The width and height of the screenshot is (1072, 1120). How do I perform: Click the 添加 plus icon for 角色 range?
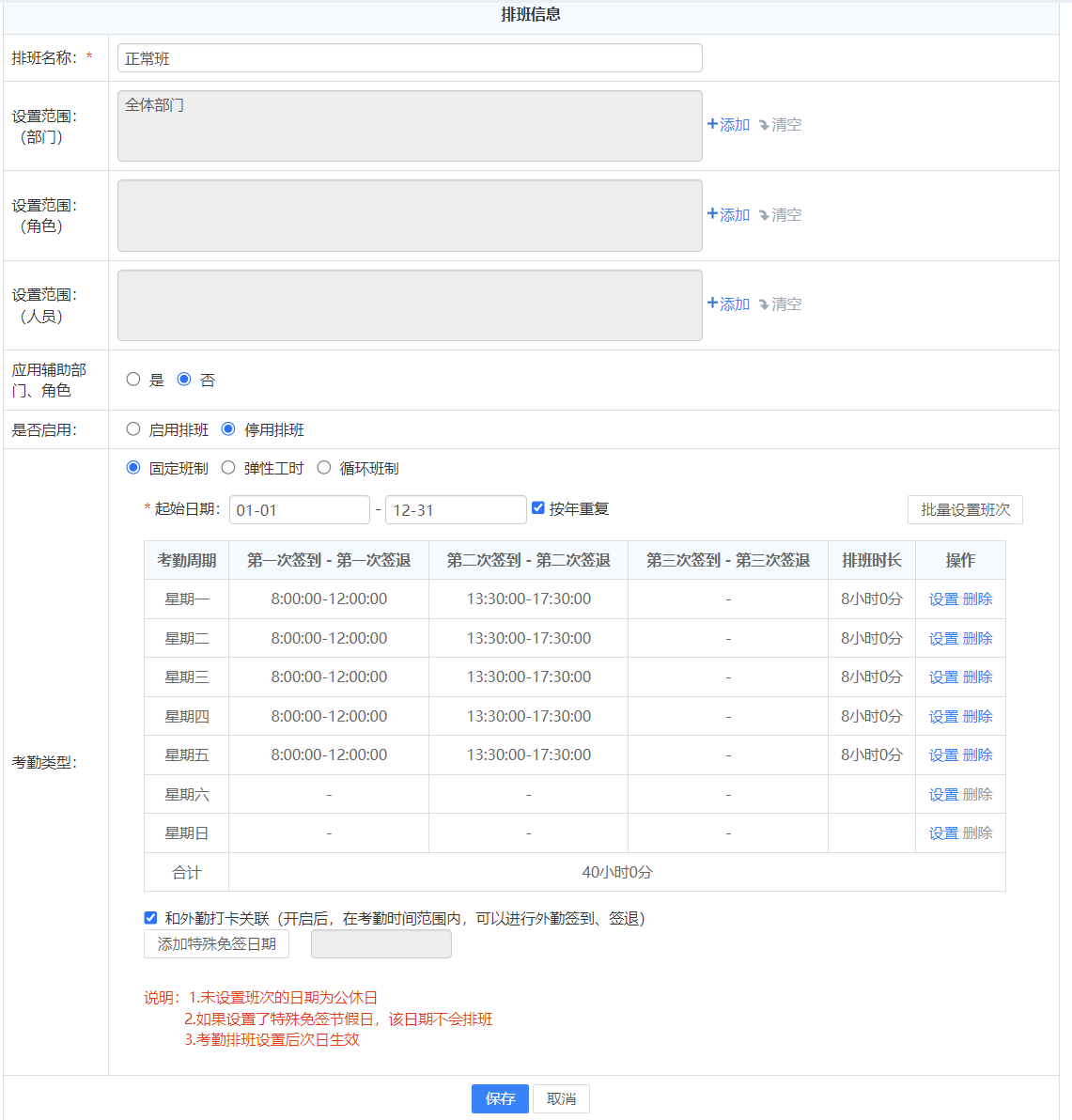[x=713, y=214]
